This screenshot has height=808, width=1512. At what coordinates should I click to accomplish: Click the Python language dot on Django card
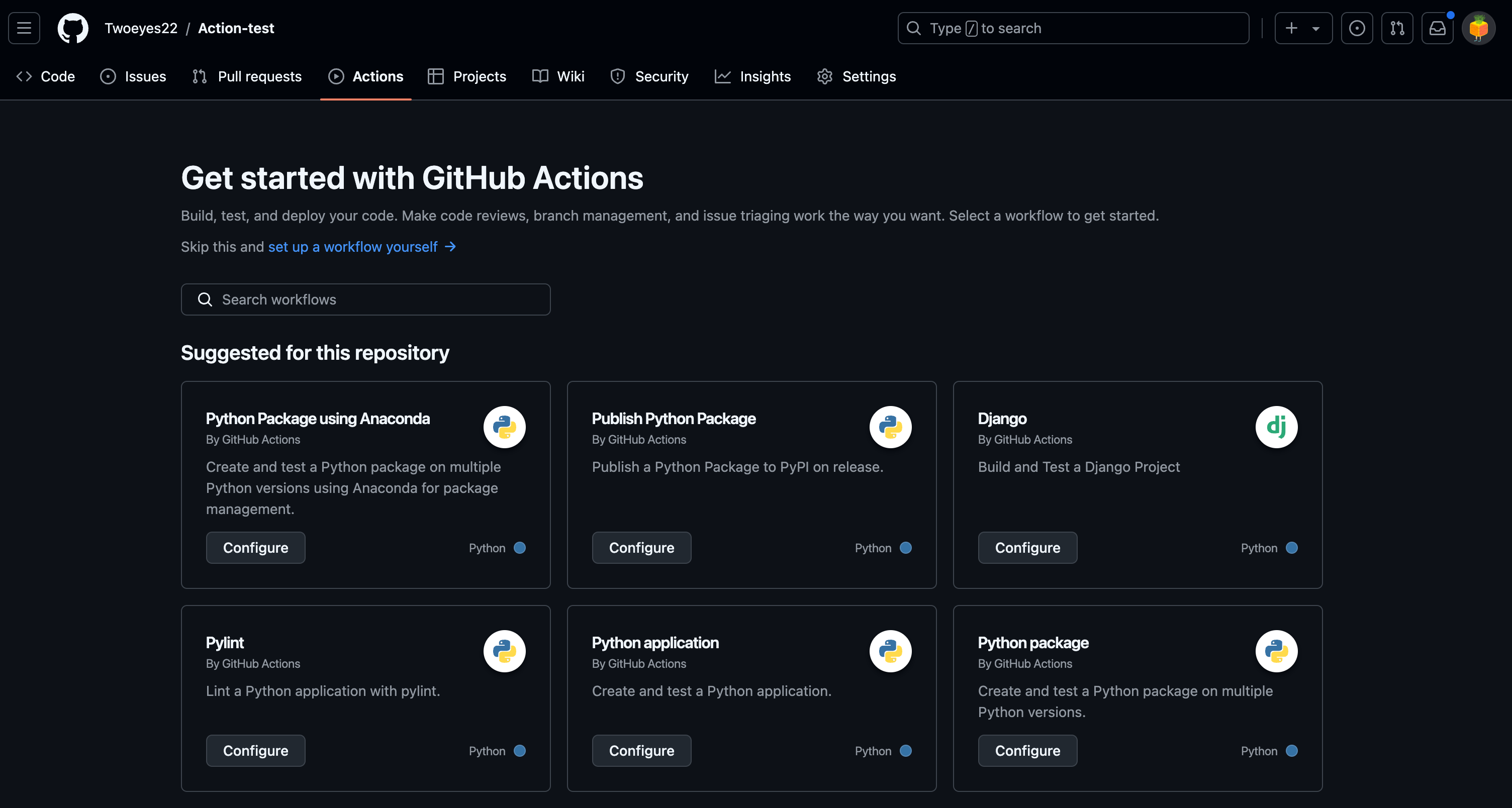pos(1292,548)
